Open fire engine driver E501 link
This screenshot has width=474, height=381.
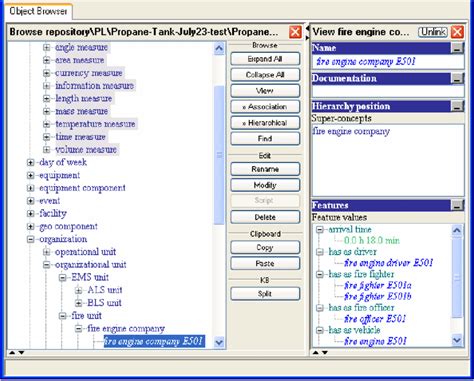pyautogui.click(x=388, y=263)
